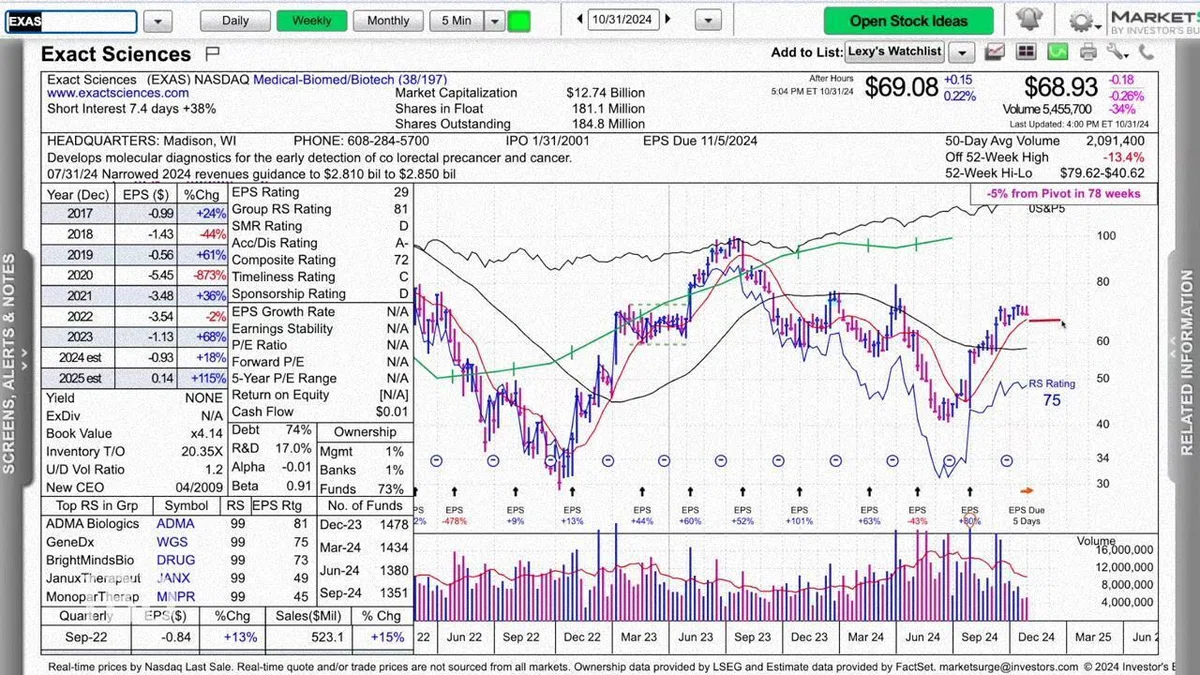Switch chart to Daily view
1200x675 pixels.
(235, 21)
